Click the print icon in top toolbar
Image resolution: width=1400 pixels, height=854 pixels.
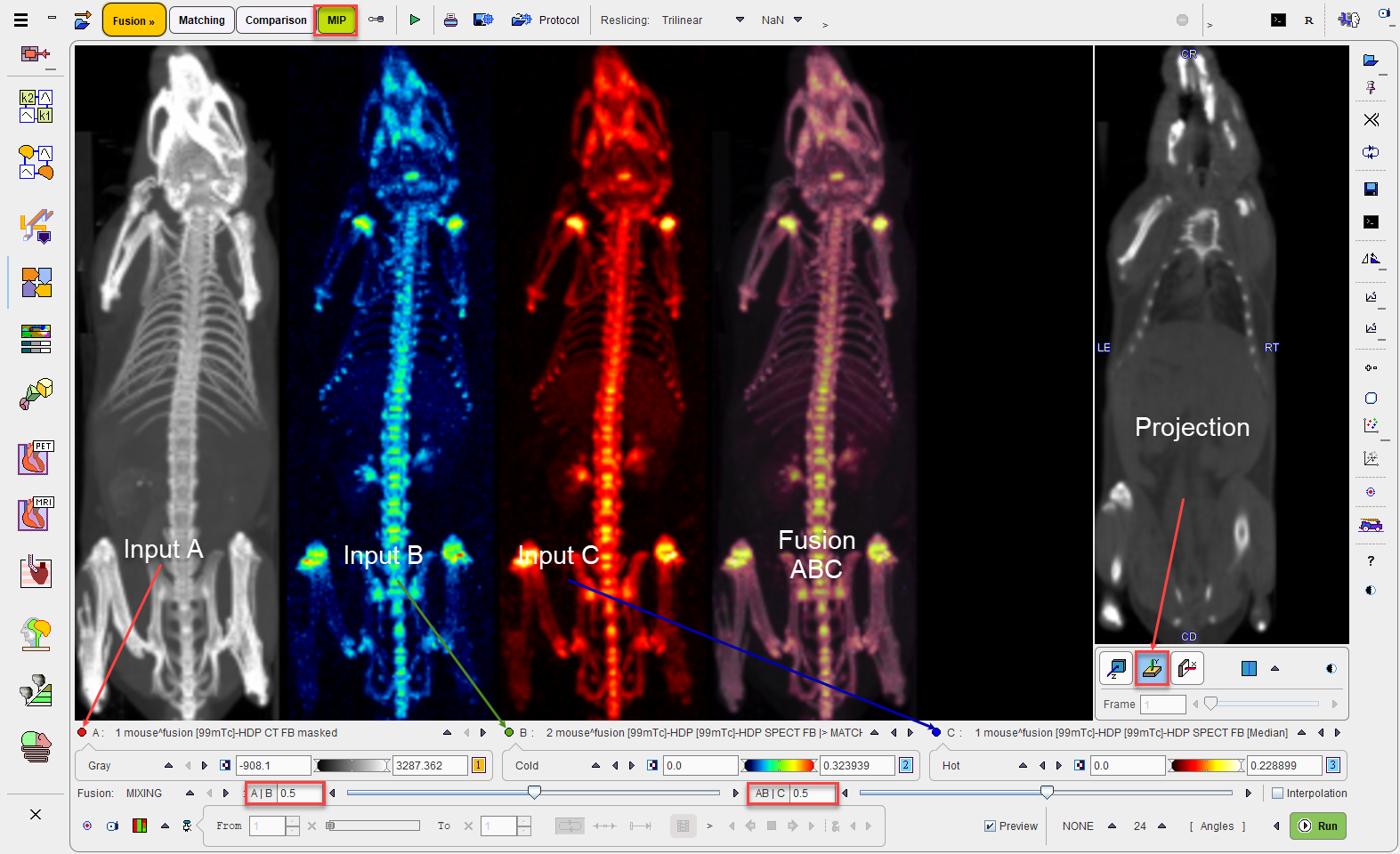click(450, 20)
